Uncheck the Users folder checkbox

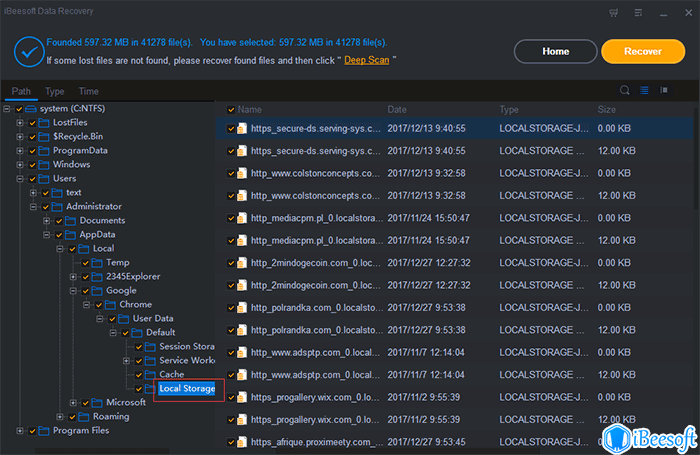(32, 179)
